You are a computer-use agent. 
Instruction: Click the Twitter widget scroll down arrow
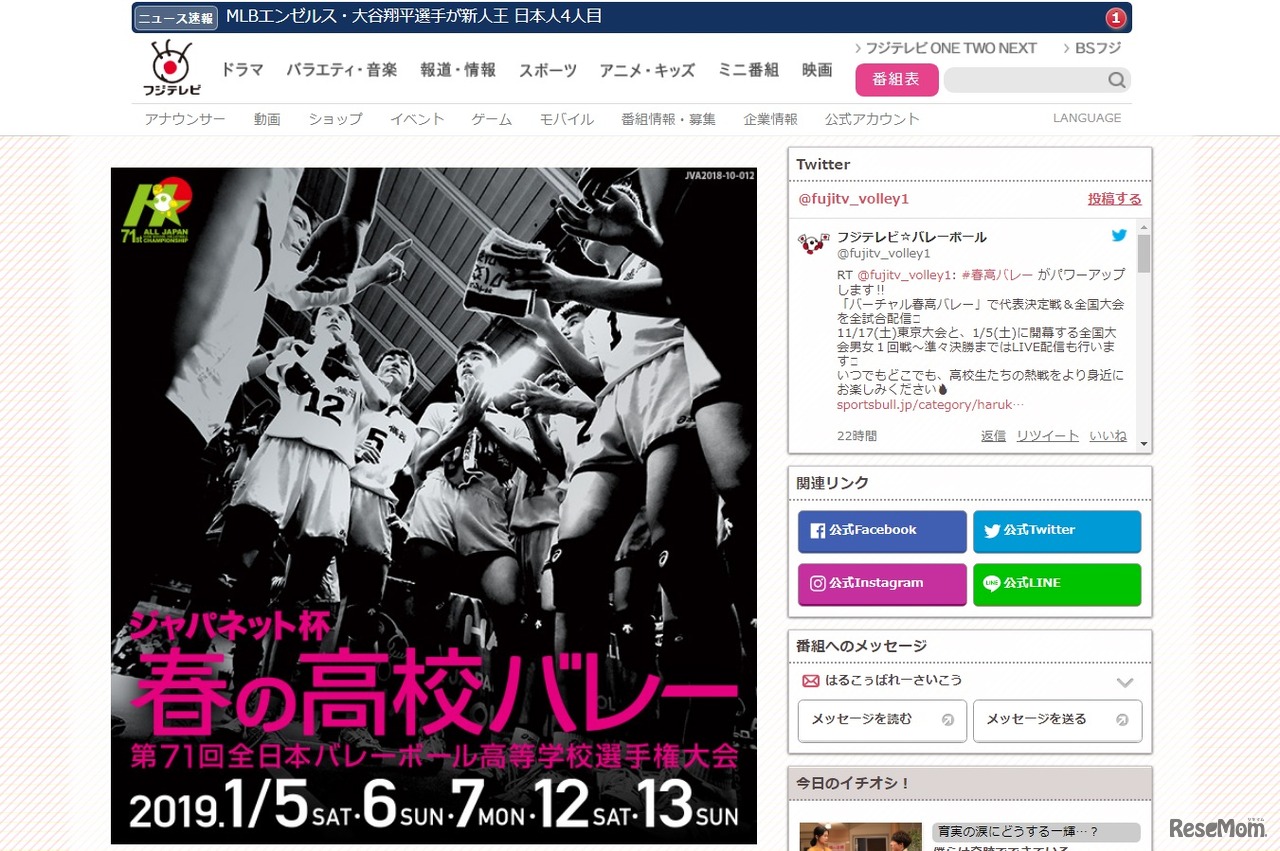point(1144,444)
